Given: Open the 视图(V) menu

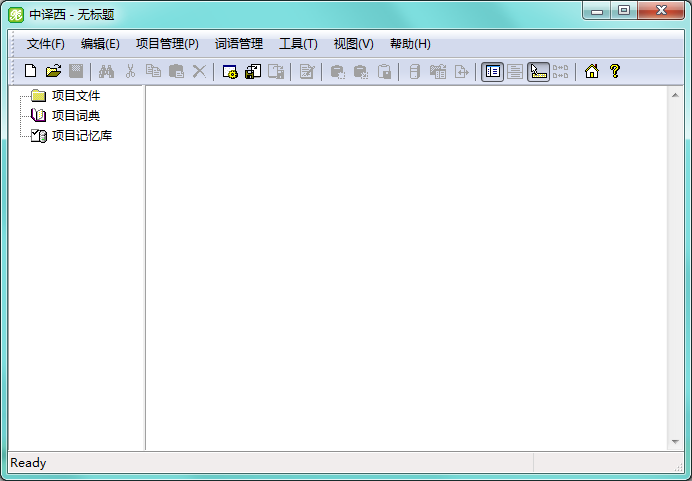Looking at the screenshot, I should coord(354,44).
